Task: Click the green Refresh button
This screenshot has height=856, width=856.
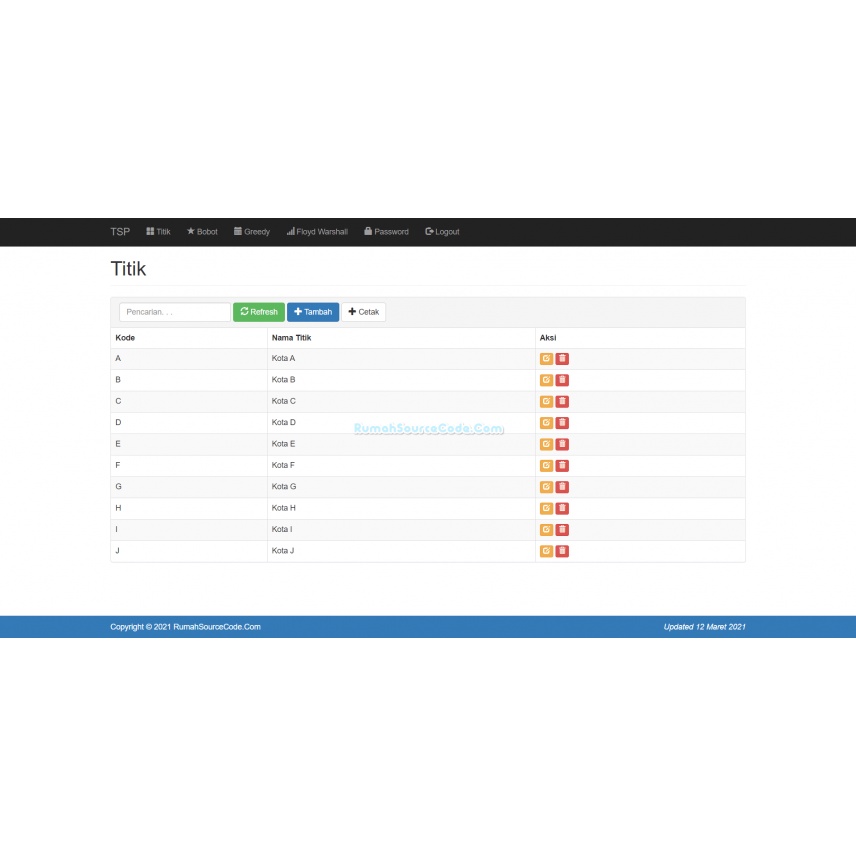Action: coord(259,312)
